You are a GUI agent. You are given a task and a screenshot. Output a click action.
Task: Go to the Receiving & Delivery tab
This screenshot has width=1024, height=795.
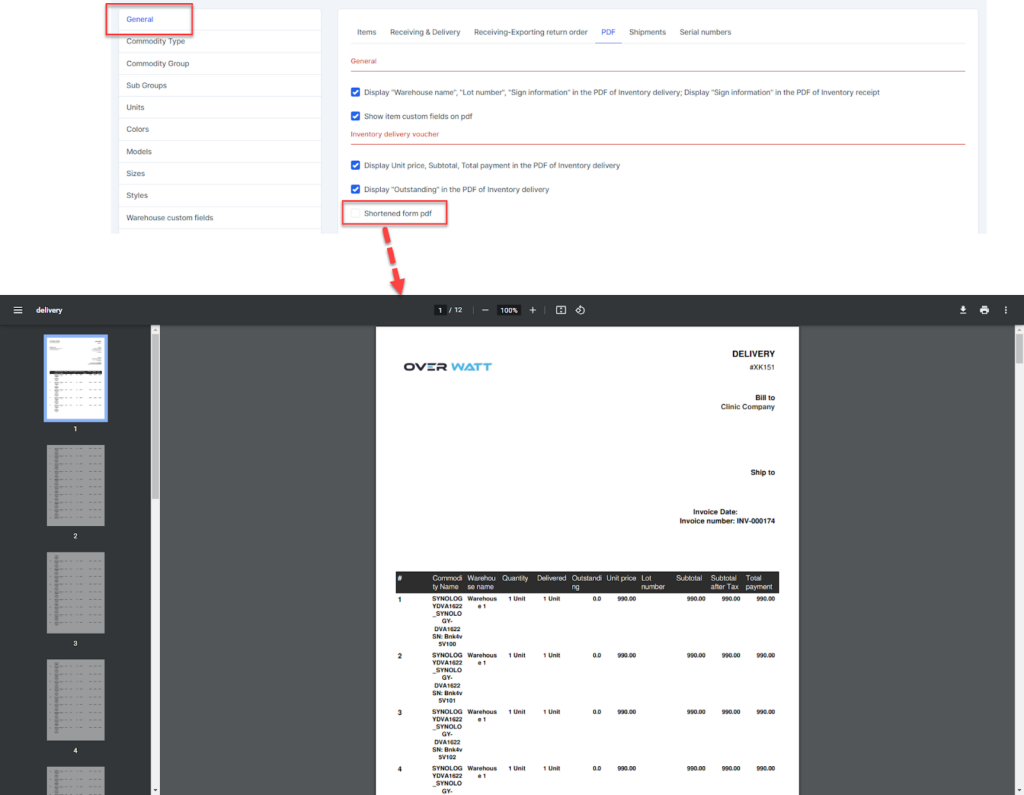coord(425,32)
